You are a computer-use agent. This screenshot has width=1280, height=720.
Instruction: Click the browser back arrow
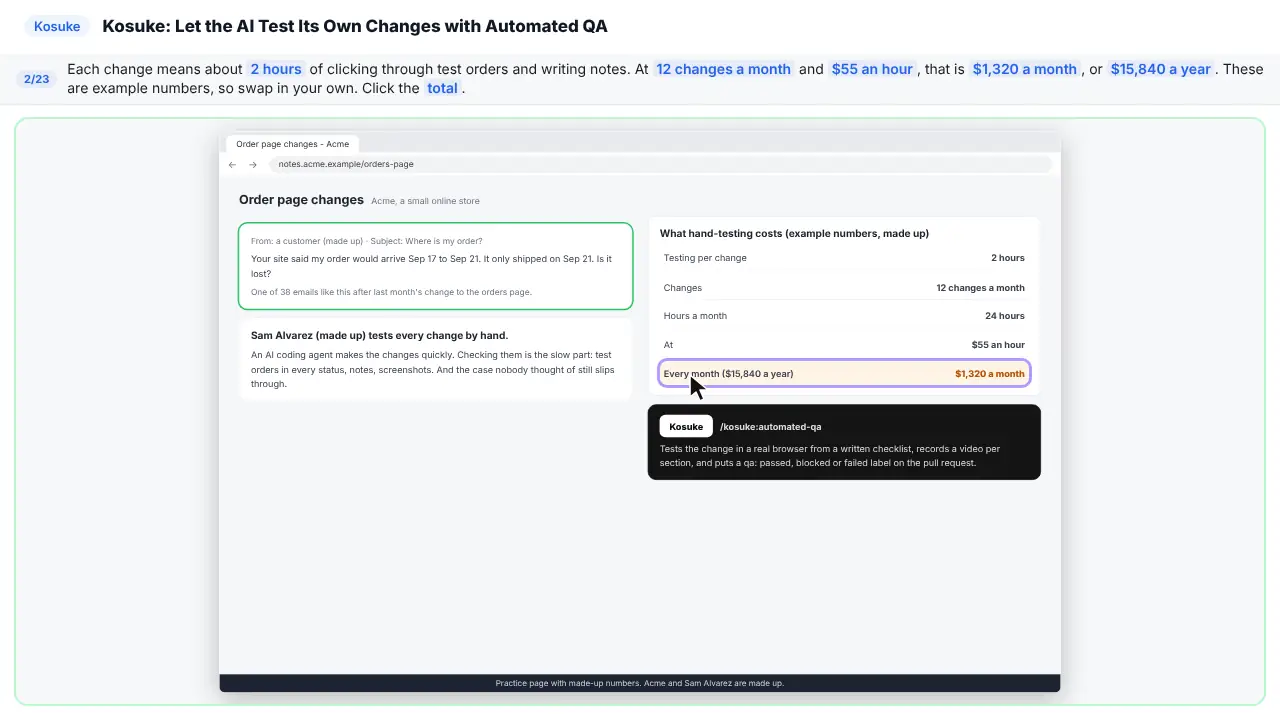click(x=232, y=165)
